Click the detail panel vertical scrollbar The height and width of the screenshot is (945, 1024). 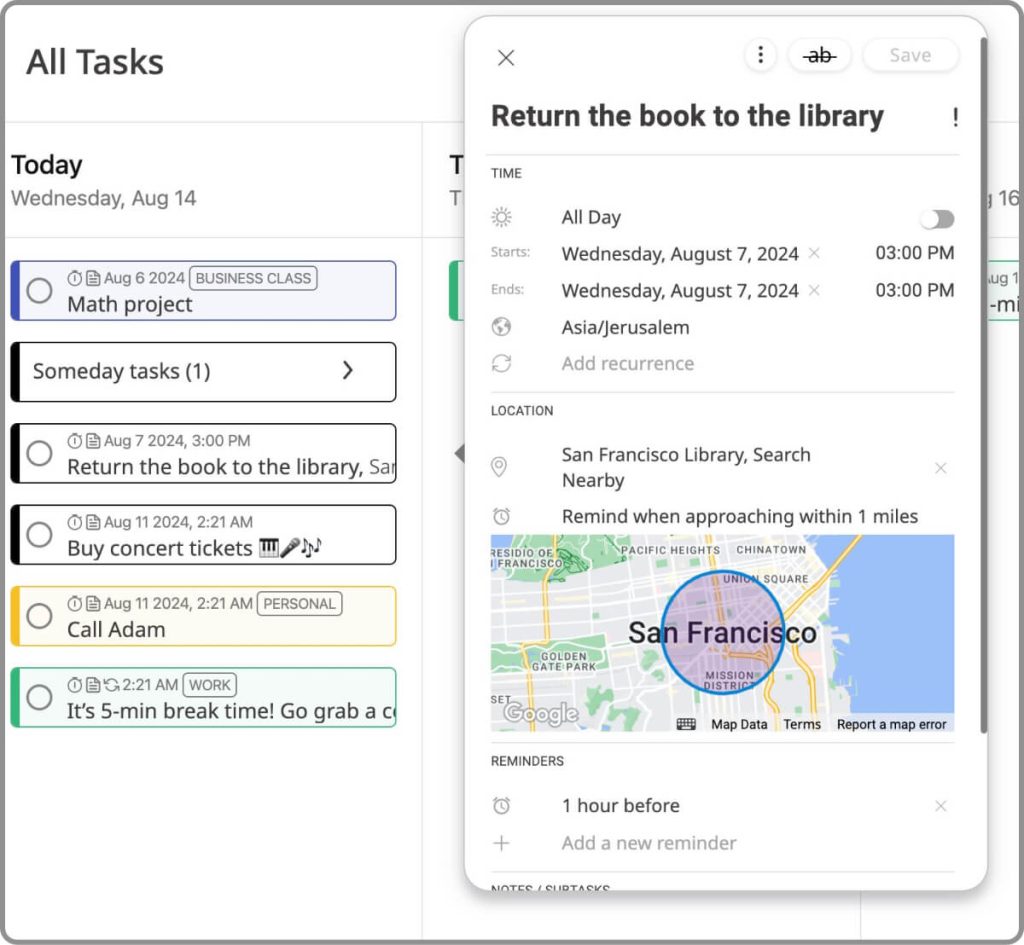pos(984,385)
